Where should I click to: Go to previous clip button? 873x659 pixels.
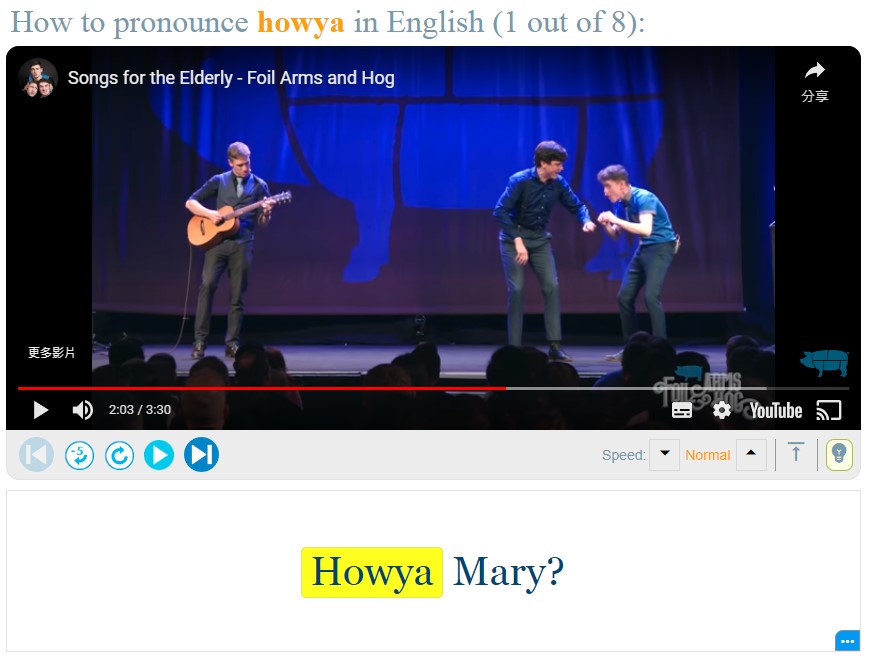pos(37,455)
